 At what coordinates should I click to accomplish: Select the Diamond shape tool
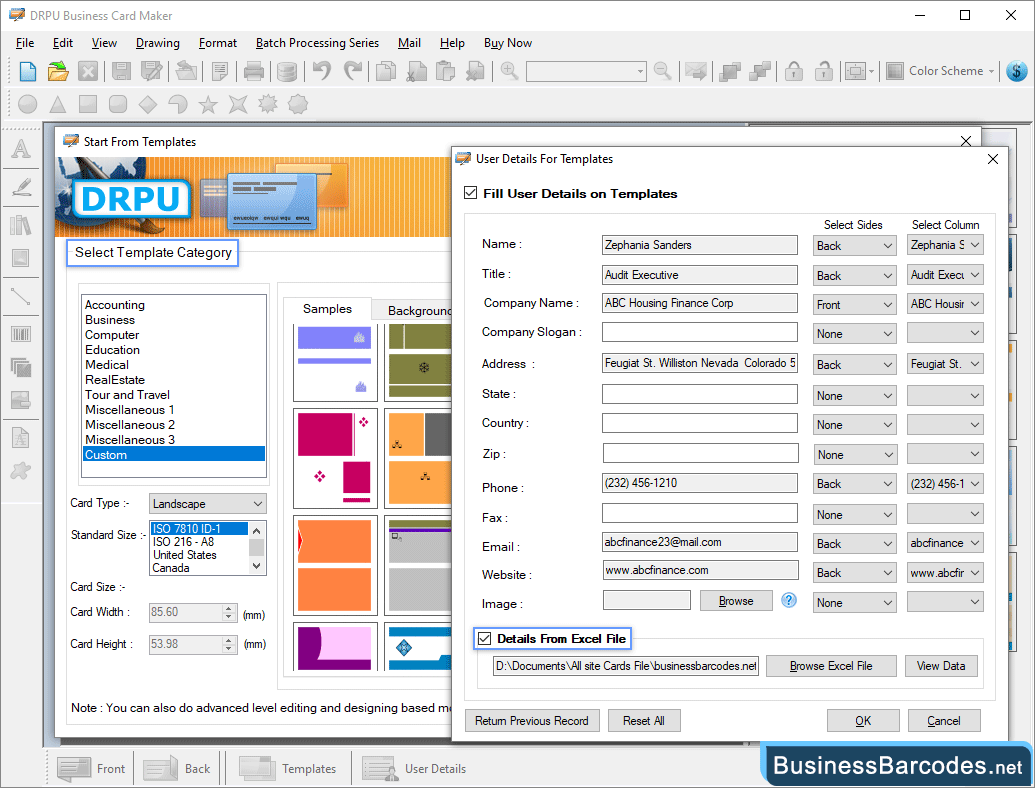pos(148,104)
